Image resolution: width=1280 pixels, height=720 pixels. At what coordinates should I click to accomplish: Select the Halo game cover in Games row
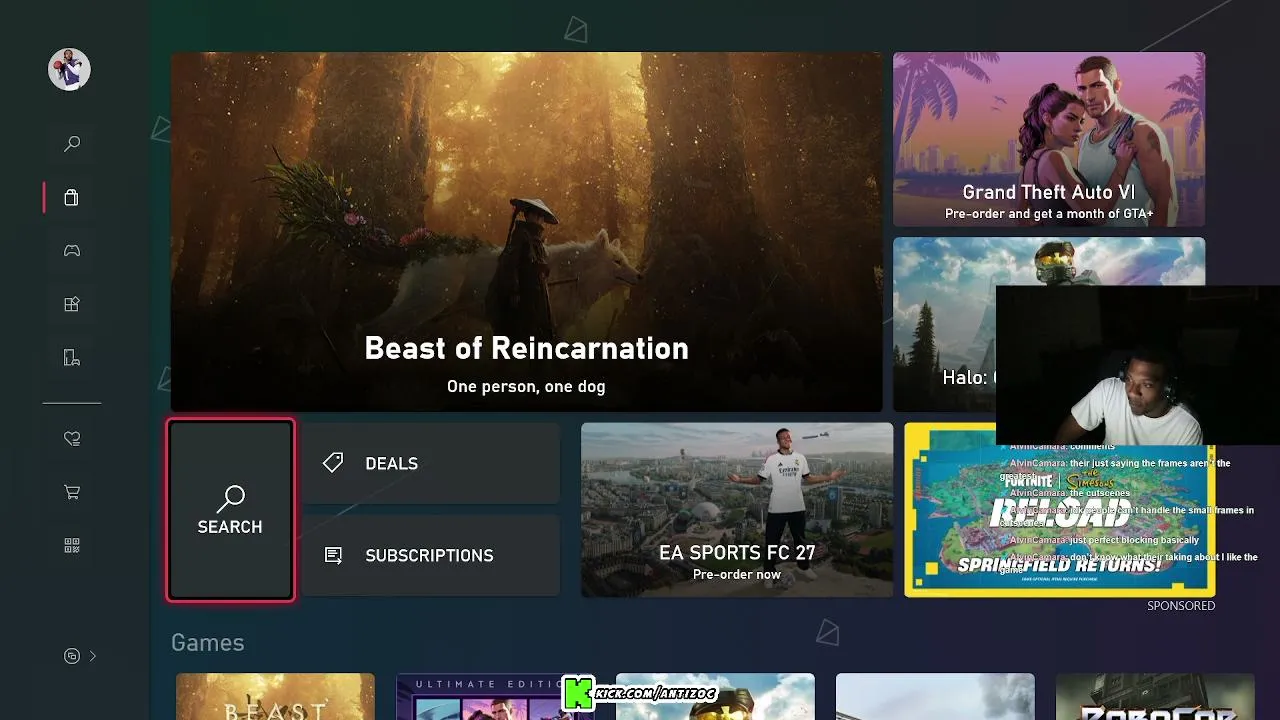click(715, 697)
